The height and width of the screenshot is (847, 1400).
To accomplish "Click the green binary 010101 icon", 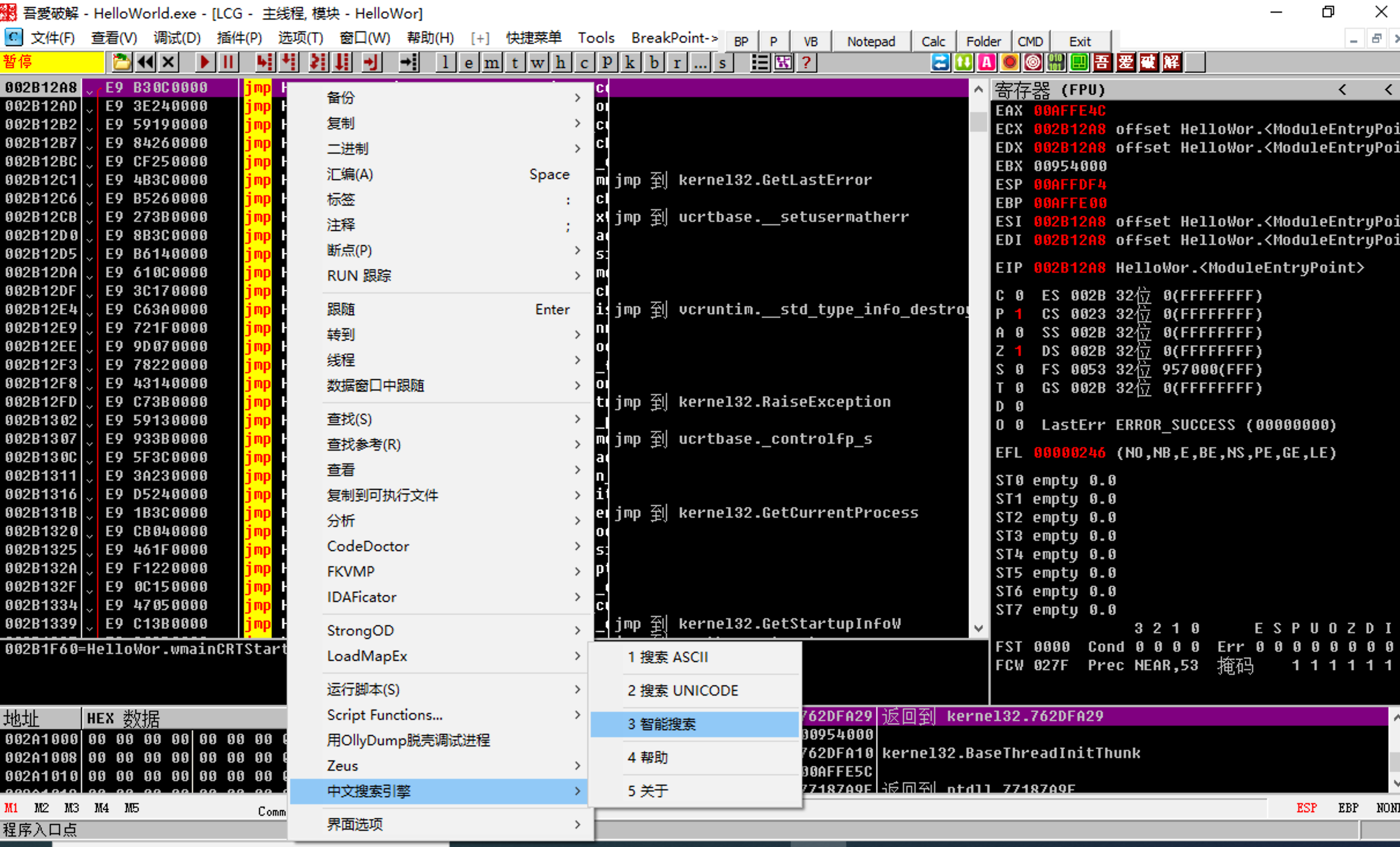I will [x=1056, y=62].
